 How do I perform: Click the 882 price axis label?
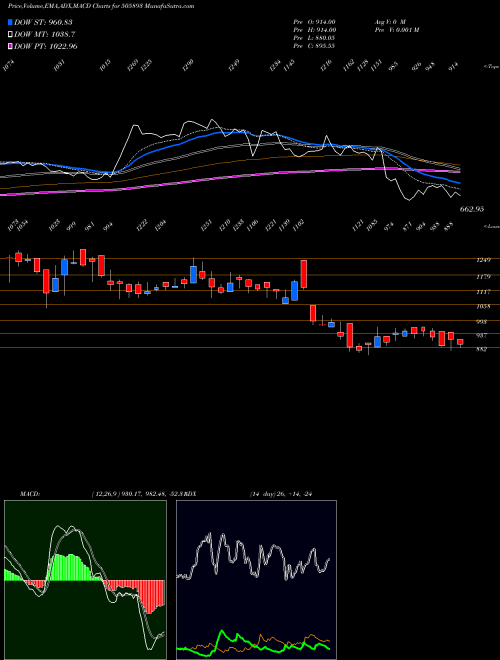pyautogui.click(x=482, y=349)
